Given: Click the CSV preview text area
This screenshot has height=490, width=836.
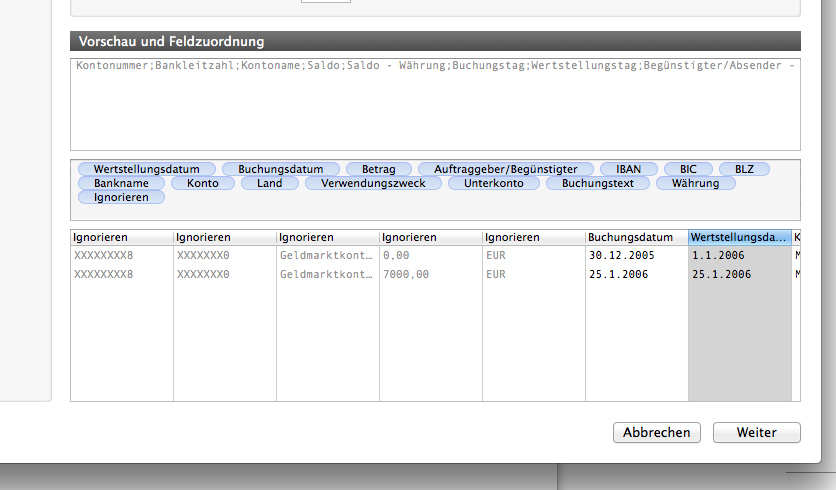Looking at the screenshot, I should [x=435, y=103].
